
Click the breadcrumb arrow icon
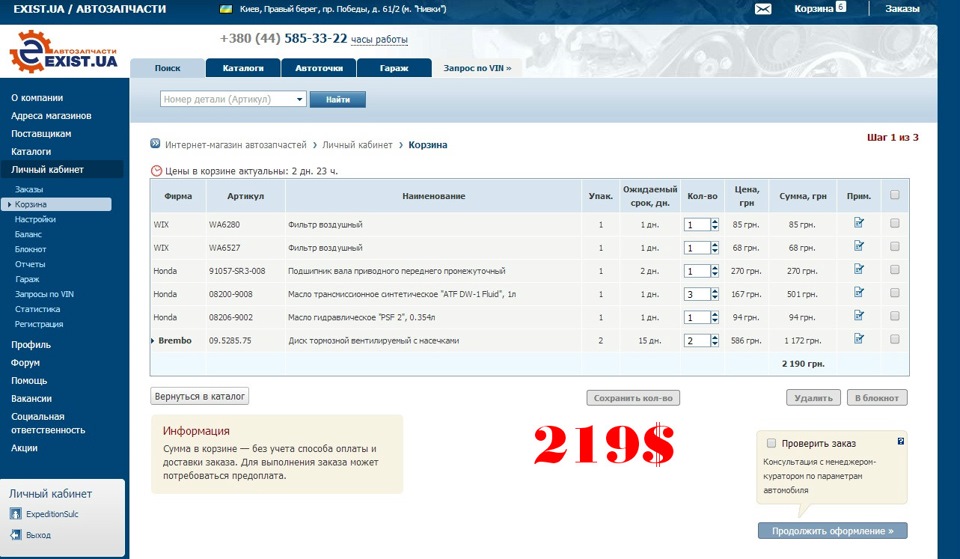156,144
